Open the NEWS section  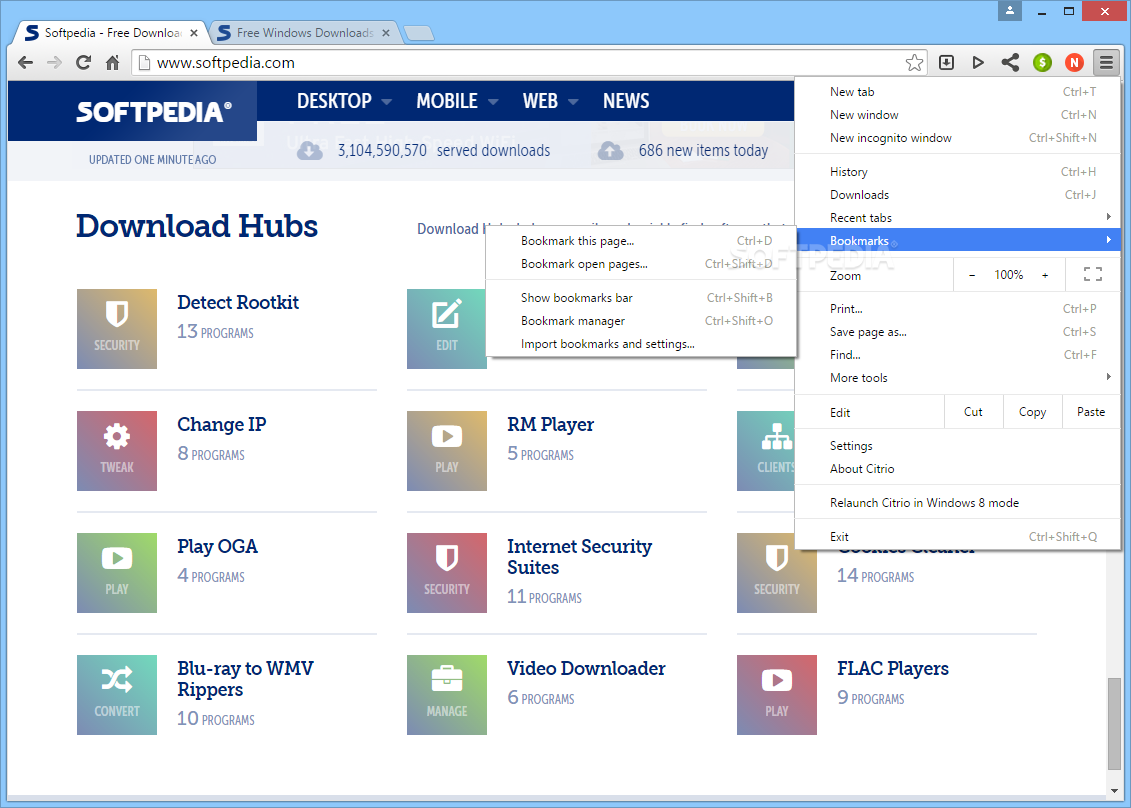coord(625,101)
